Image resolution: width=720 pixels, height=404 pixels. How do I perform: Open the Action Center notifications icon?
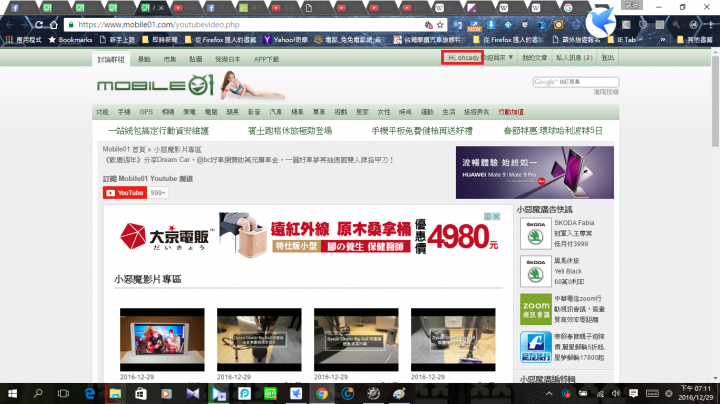(x=633, y=393)
